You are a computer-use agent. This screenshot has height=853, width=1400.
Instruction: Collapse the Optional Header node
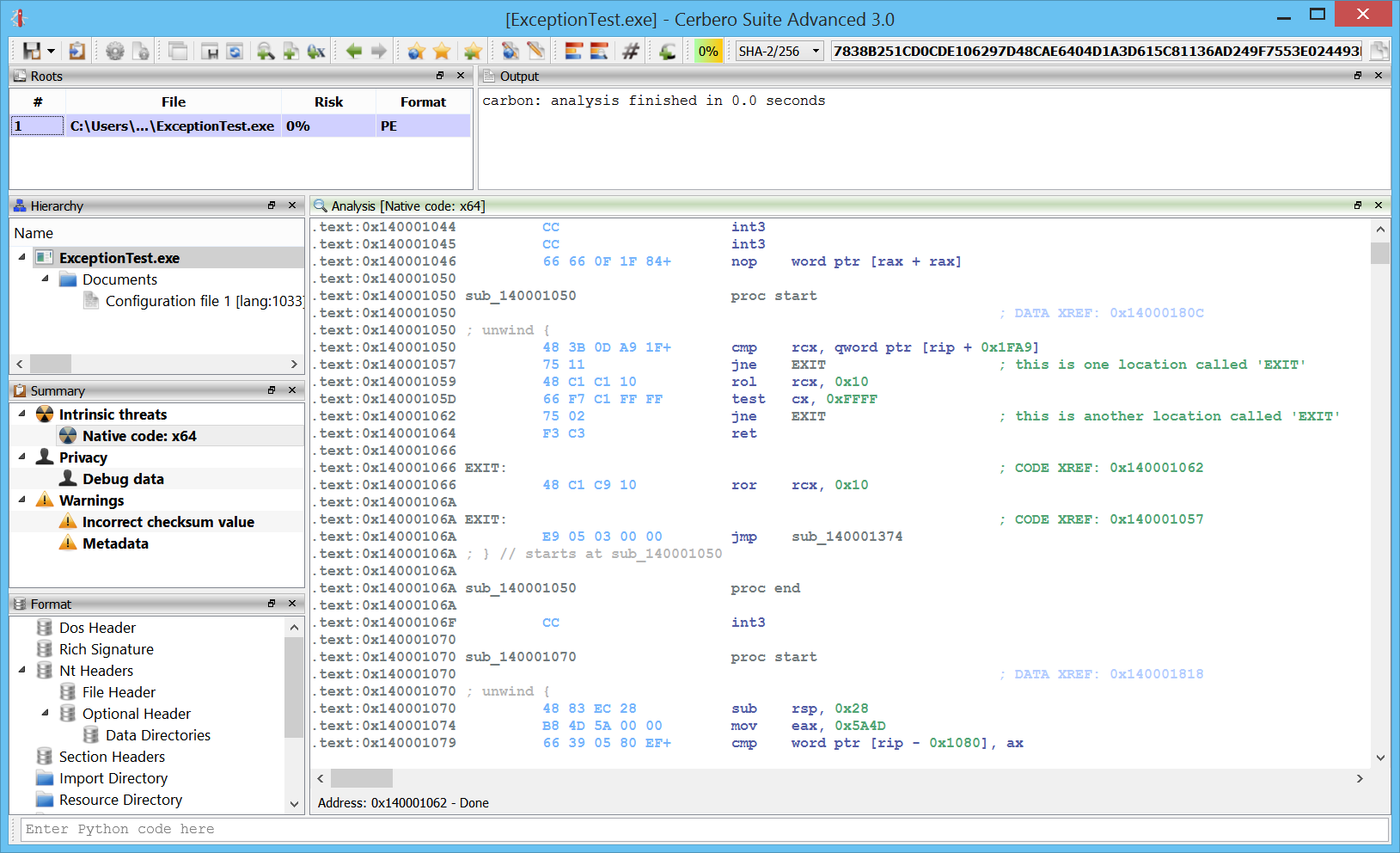click(x=46, y=713)
